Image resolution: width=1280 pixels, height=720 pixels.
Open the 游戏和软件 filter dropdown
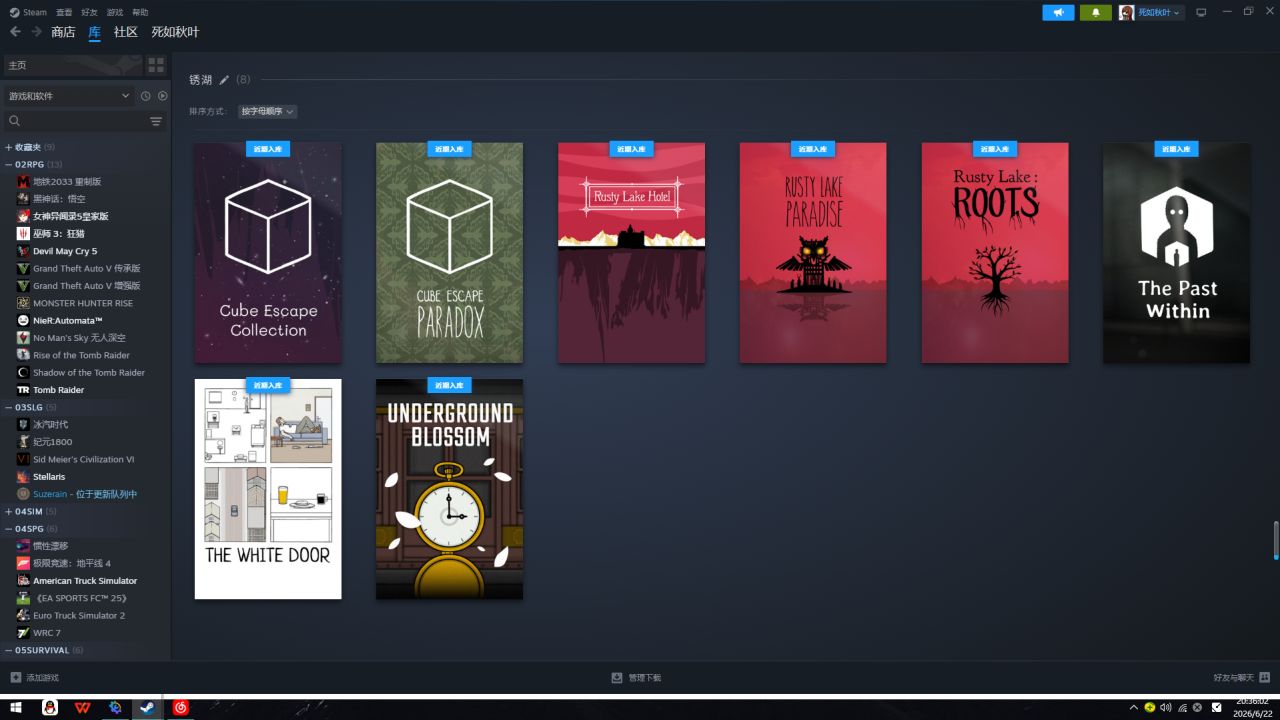point(69,96)
